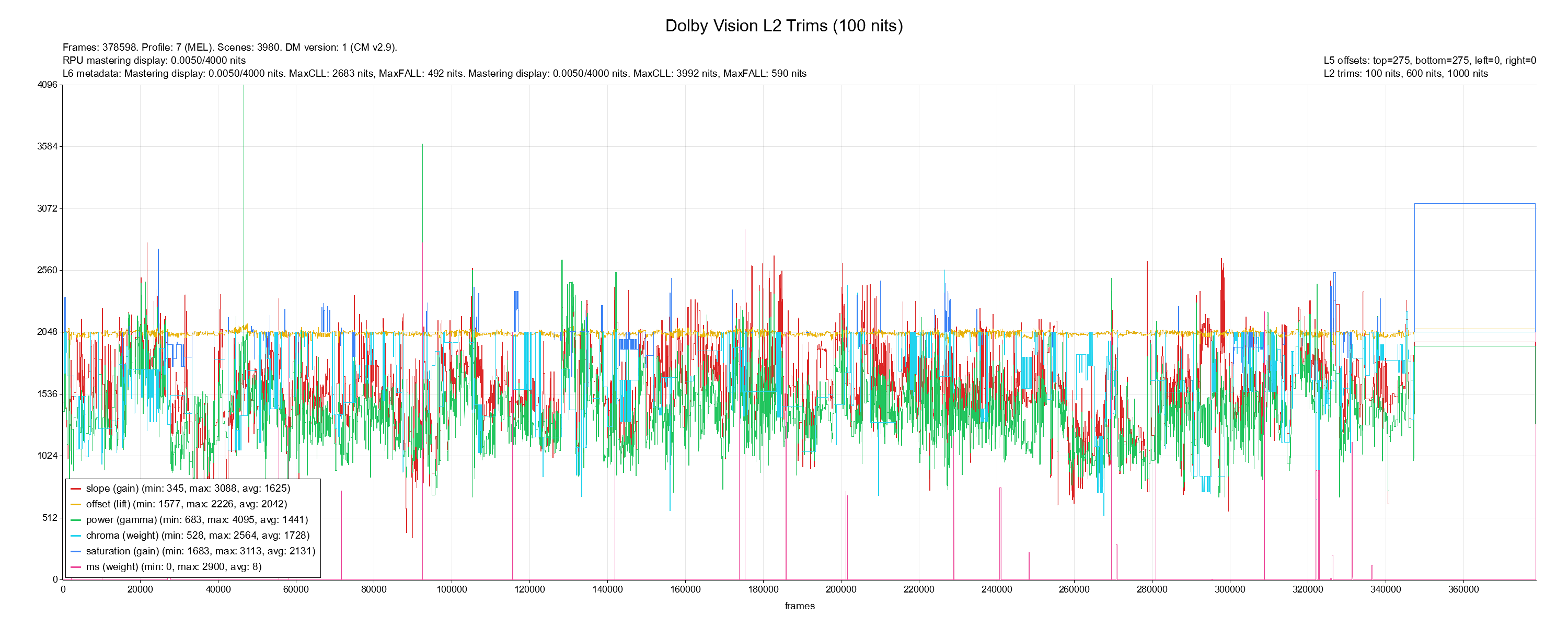The width and height of the screenshot is (1568, 627).
Task: Click the Dolby Vision L2 Trims chart title
Action: coord(783,26)
